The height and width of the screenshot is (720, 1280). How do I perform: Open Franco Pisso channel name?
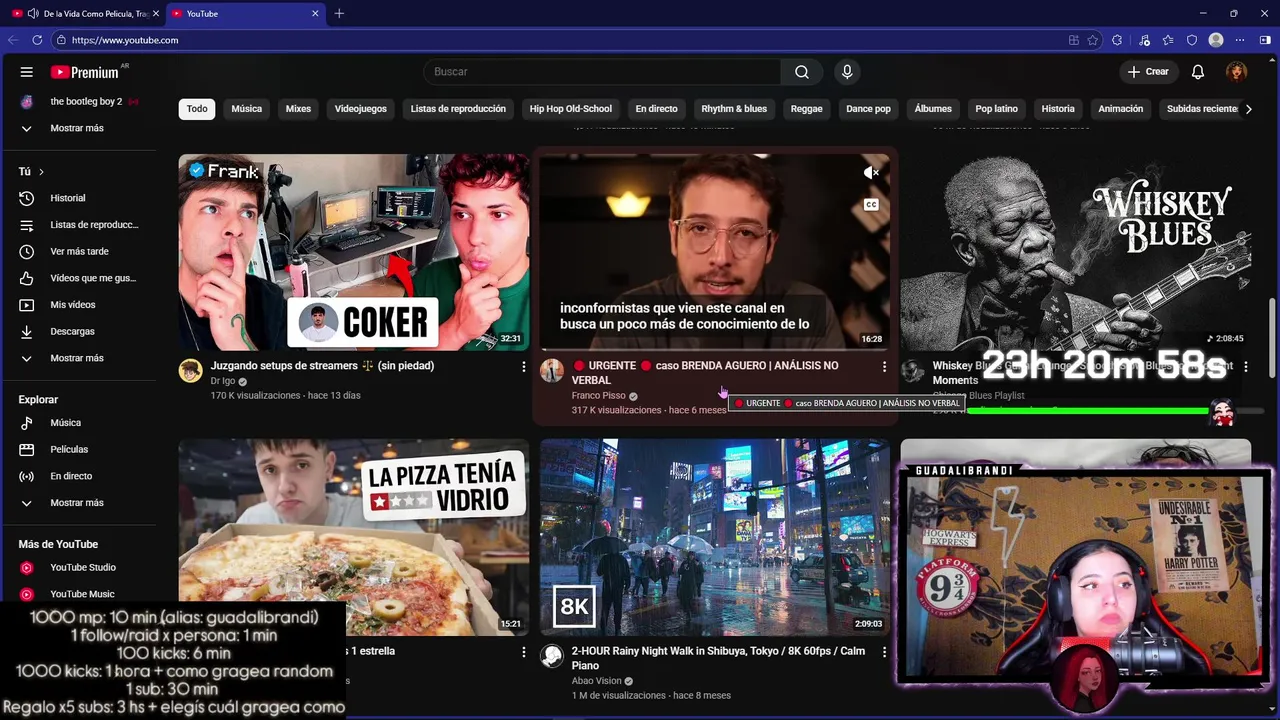click(x=599, y=396)
